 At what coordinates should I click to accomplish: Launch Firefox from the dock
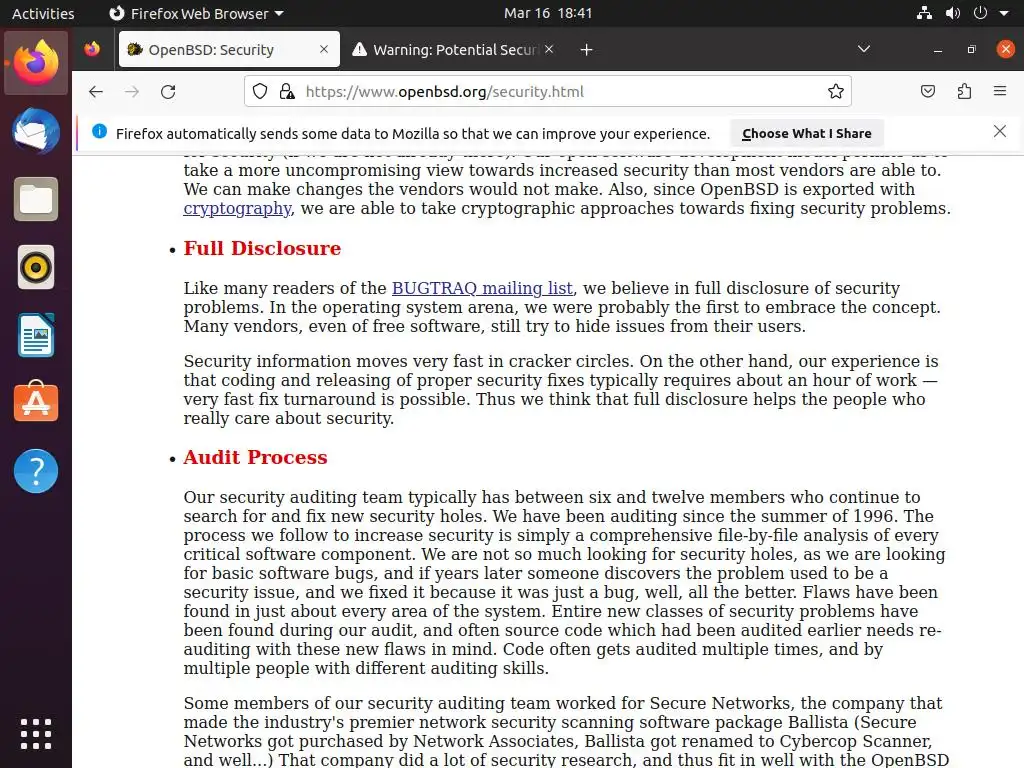tap(36, 63)
